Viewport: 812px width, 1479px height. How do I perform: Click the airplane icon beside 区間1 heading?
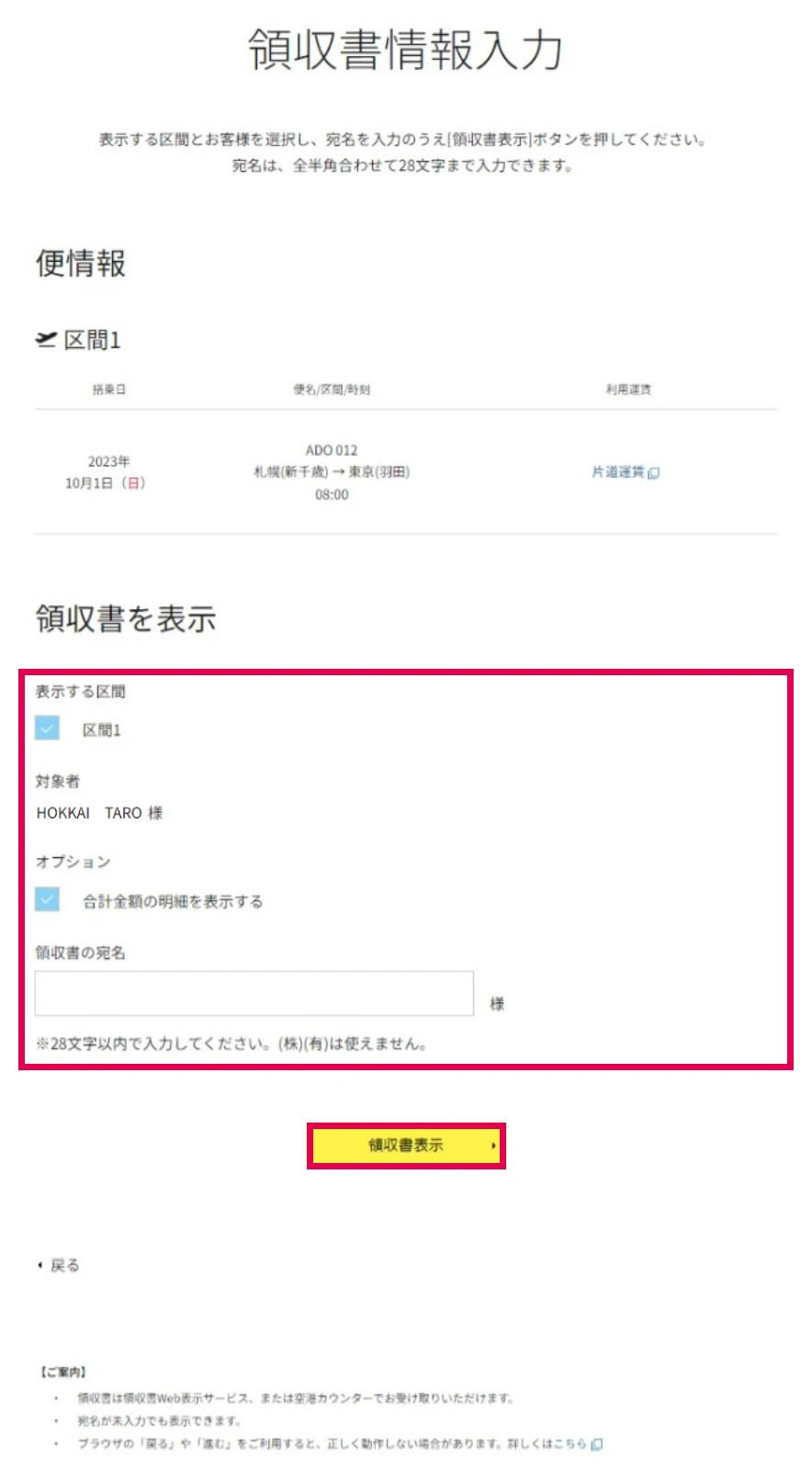46,340
